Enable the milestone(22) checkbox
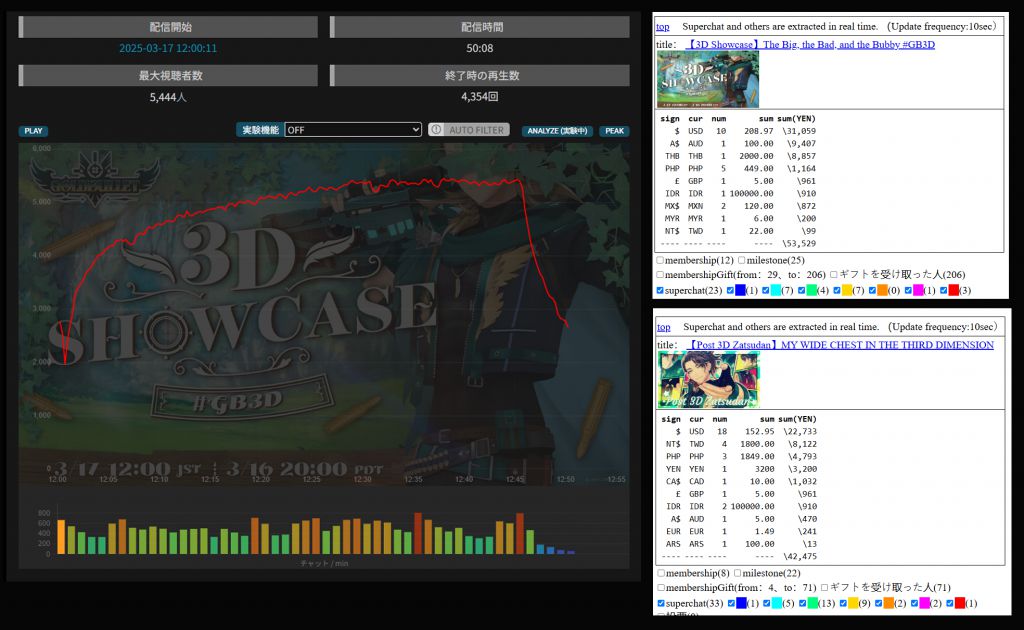 (x=737, y=573)
